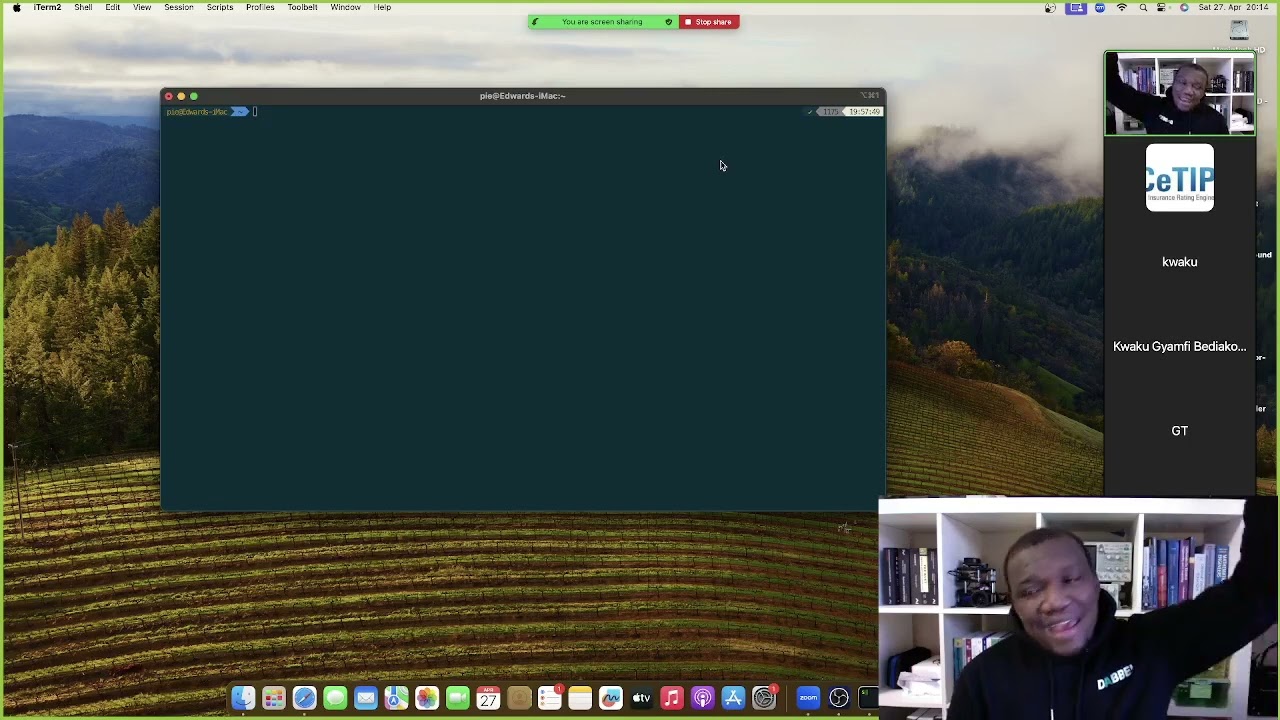Switch to Zoom via Dock icon

tap(808, 698)
